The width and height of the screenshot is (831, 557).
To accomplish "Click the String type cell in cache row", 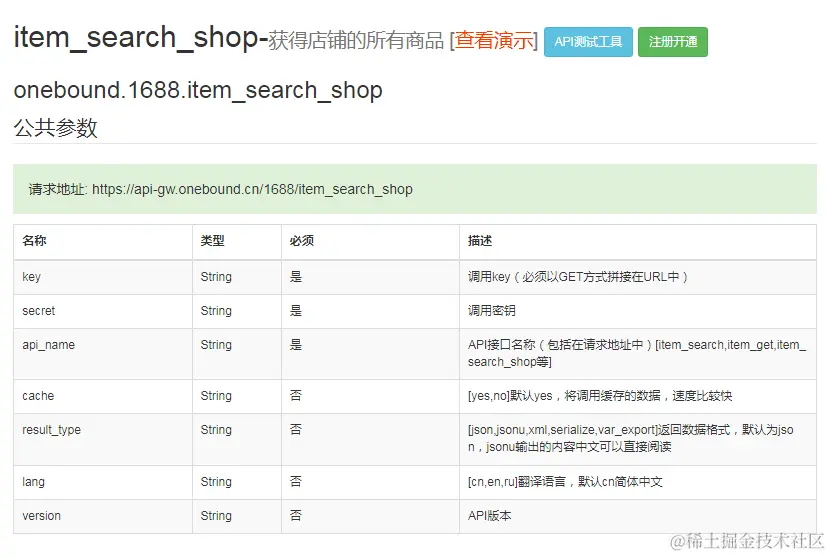I will tap(237, 396).
